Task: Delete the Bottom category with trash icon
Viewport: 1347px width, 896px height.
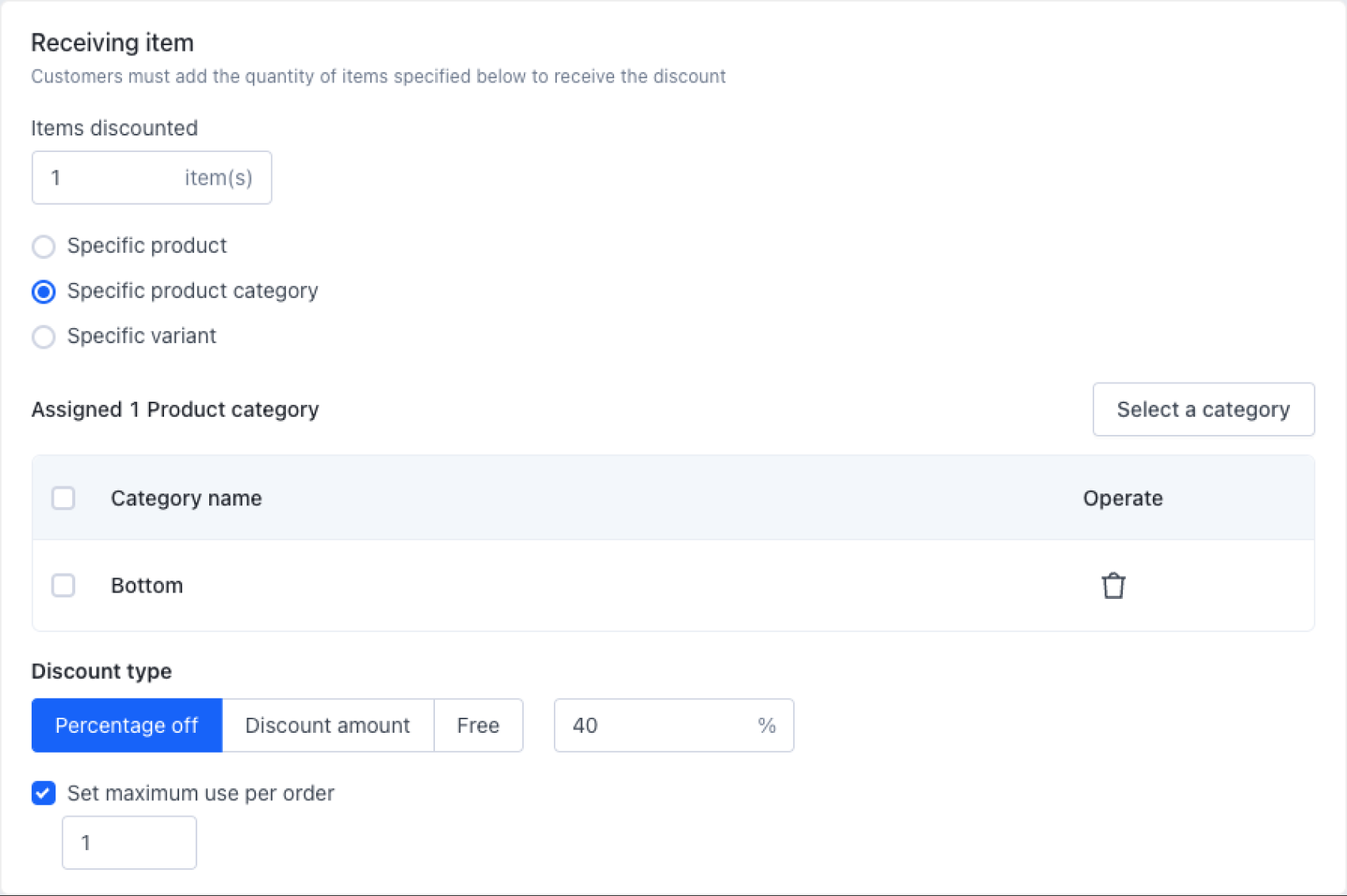Action: [1112, 585]
